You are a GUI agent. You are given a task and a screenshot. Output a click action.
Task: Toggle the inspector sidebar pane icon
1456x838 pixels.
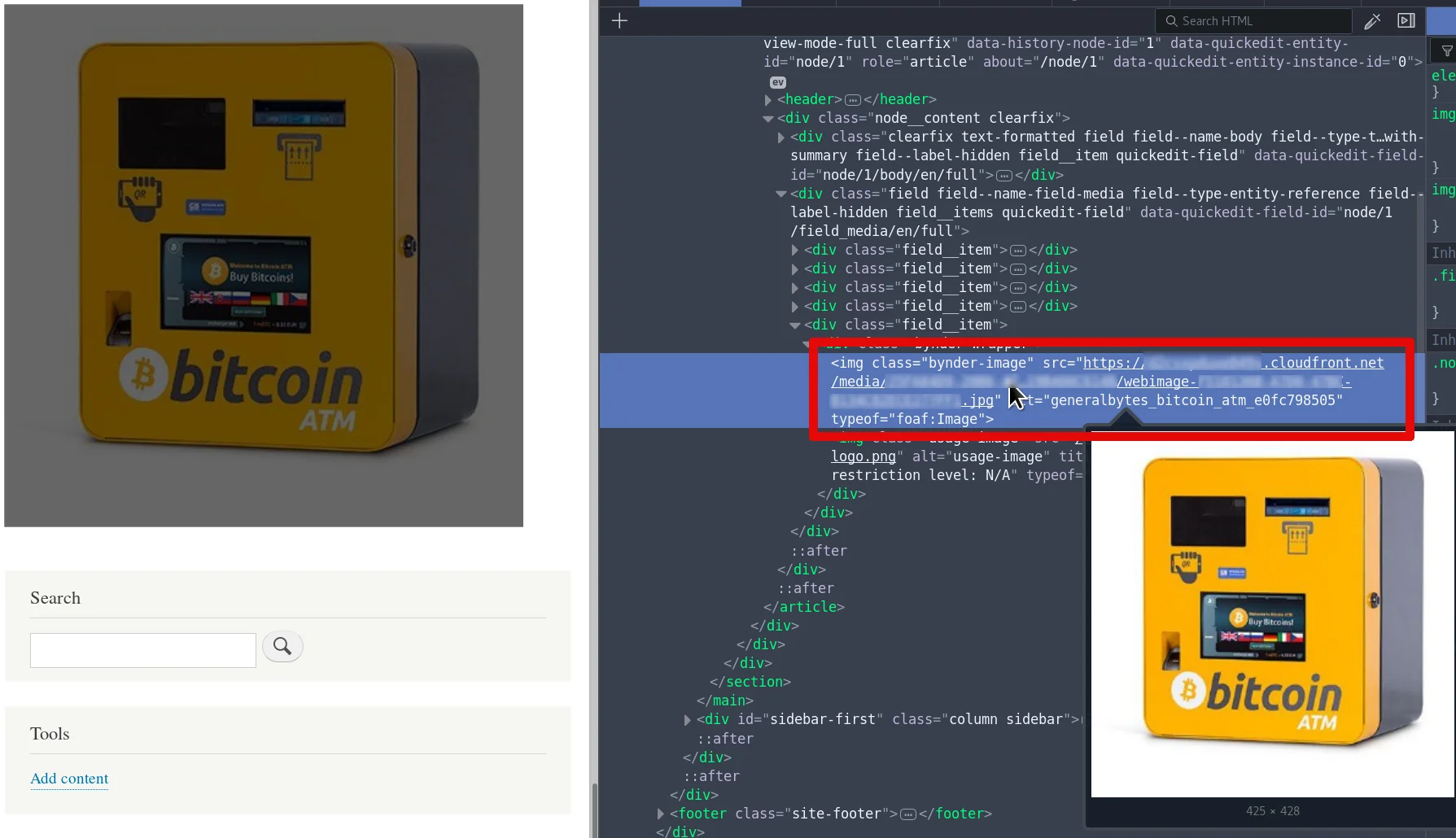coord(1406,21)
